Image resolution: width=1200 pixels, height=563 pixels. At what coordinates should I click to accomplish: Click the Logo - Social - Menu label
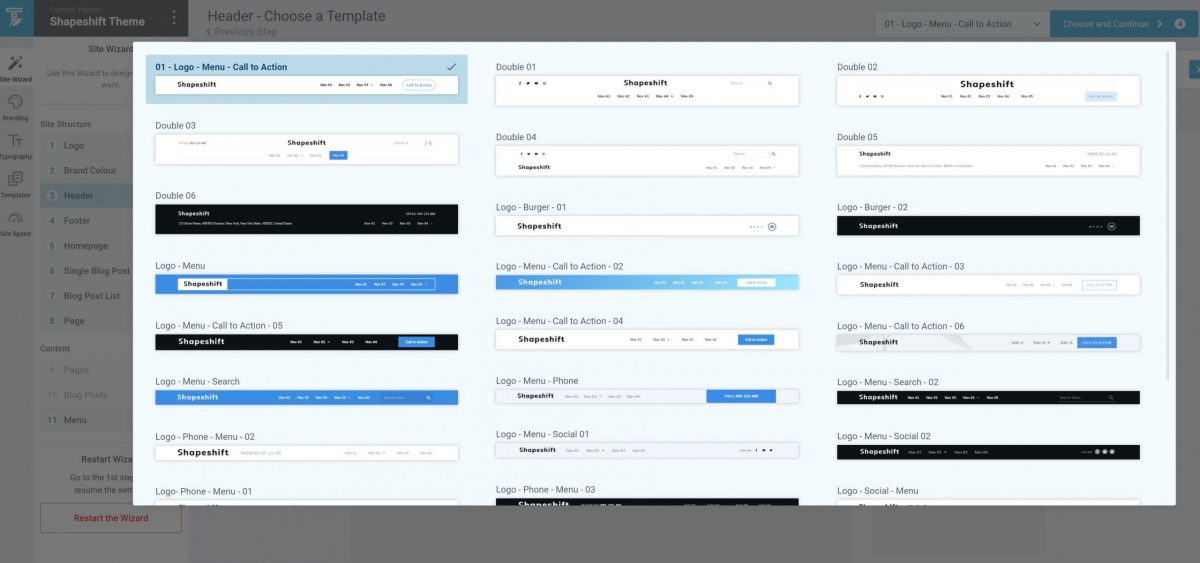point(877,491)
